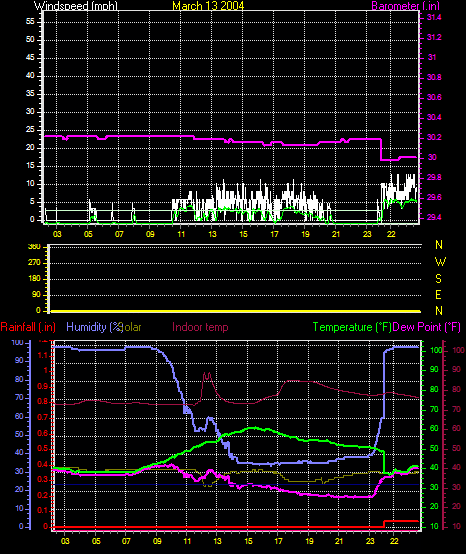Click the Temperature (°F) legend label
The image size is (466, 554).
point(352,327)
